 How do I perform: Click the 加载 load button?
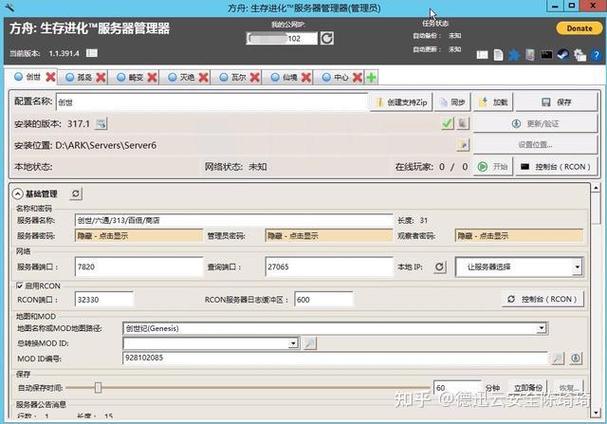tap(493, 102)
